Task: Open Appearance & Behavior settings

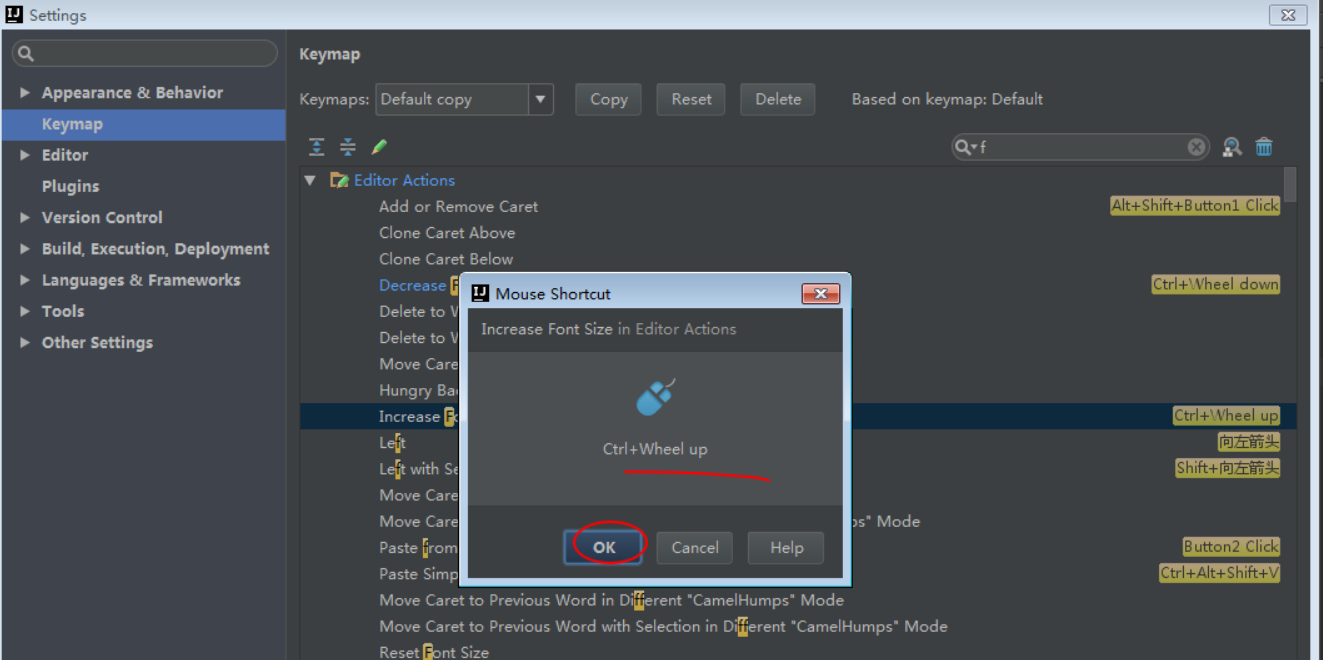Action: [132, 93]
